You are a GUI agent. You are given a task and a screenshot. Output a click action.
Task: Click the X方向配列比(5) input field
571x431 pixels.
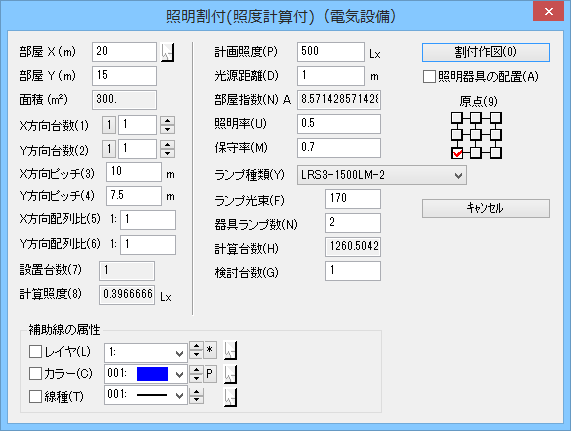point(148,220)
